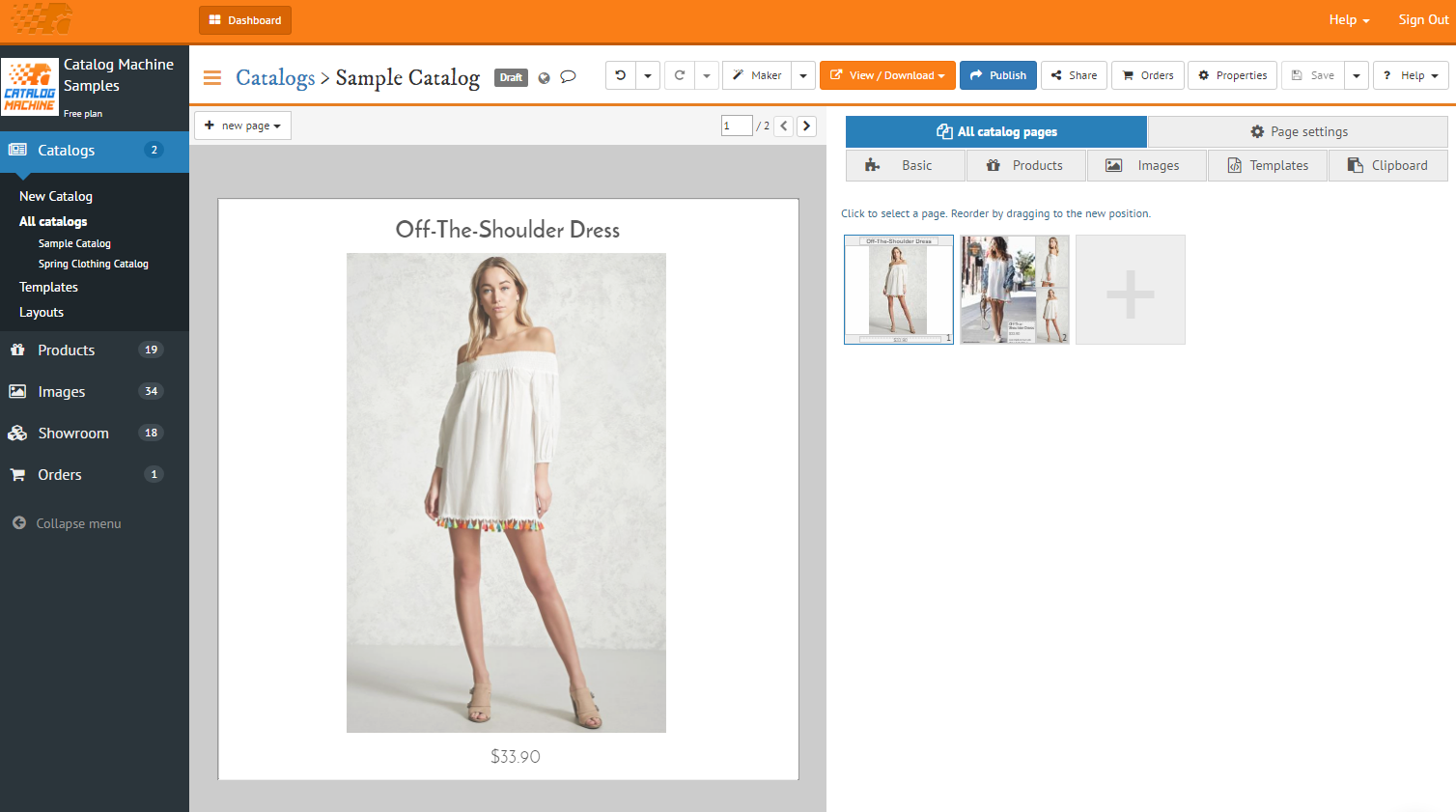Select page 1 thumbnail

[x=899, y=290]
